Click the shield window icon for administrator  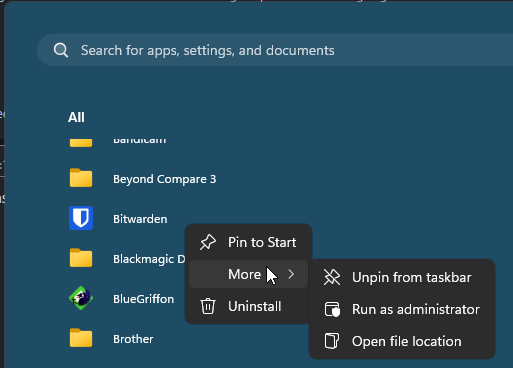tap(332, 309)
